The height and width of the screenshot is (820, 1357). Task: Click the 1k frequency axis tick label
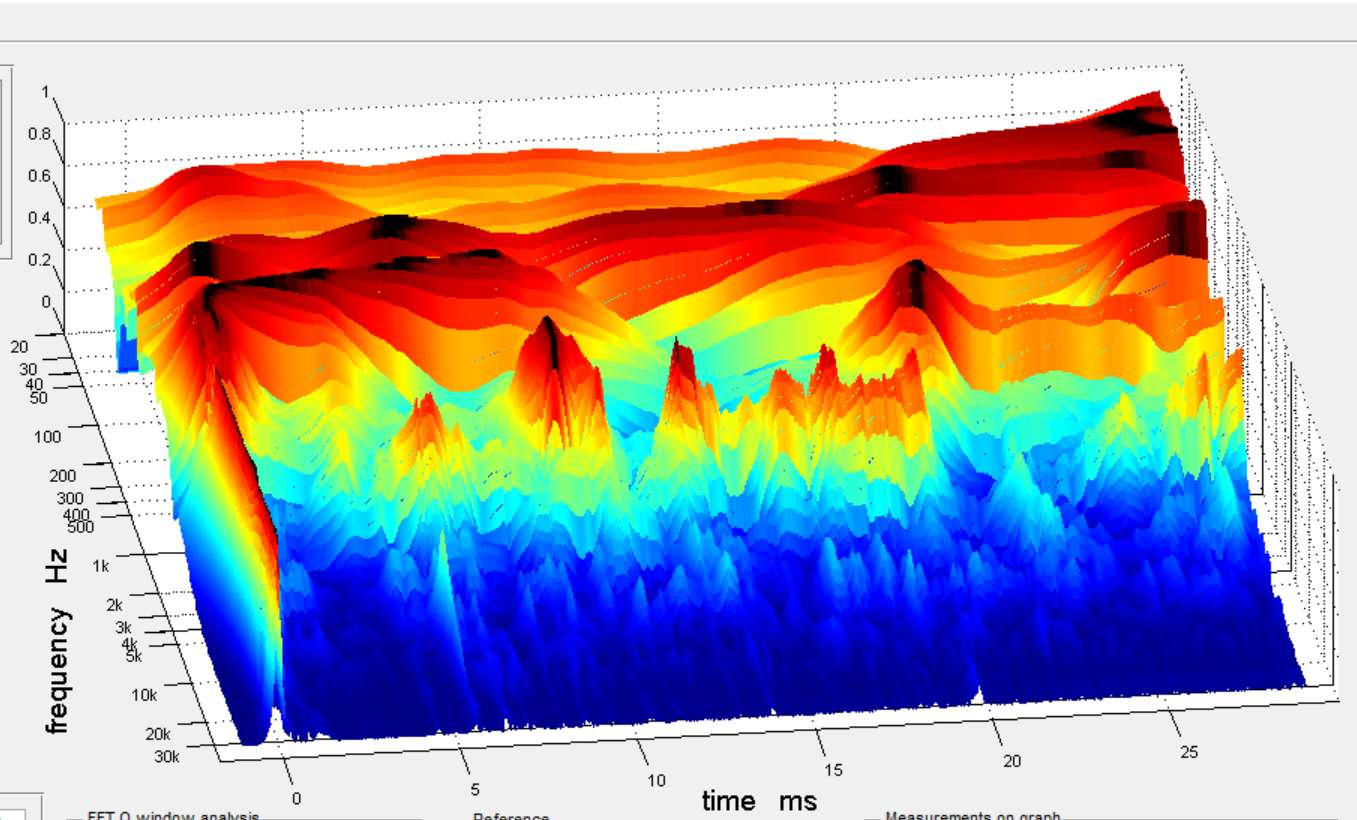point(104,567)
